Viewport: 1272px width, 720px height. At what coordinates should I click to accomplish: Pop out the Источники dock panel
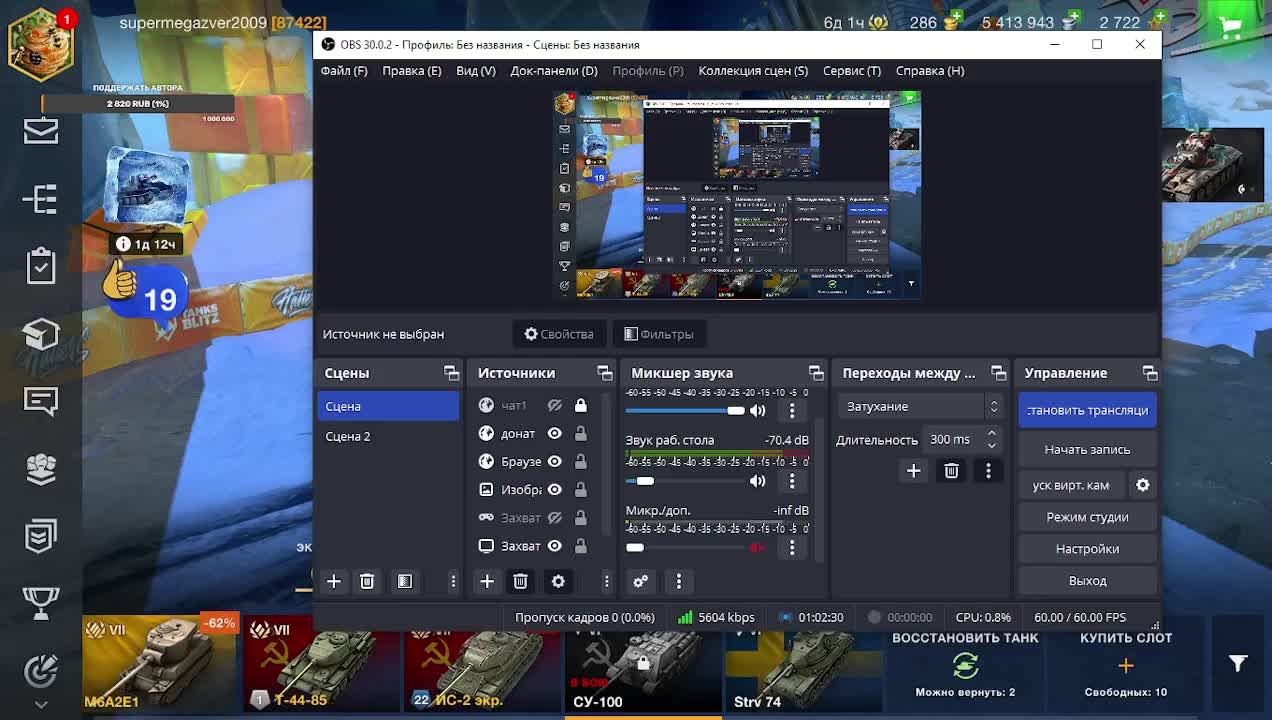click(x=605, y=373)
